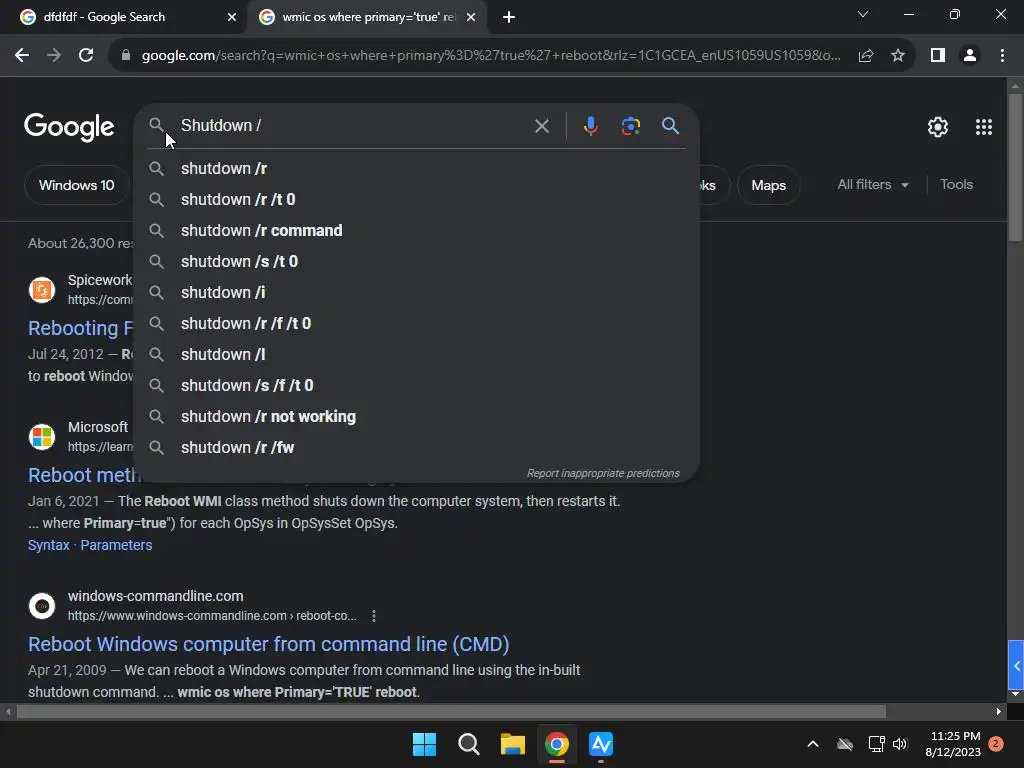Image resolution: width=1024 pixels, height=768 pixels.
Task: Choose suggestion shutdown /r
Action: click(x=417, y=168)
